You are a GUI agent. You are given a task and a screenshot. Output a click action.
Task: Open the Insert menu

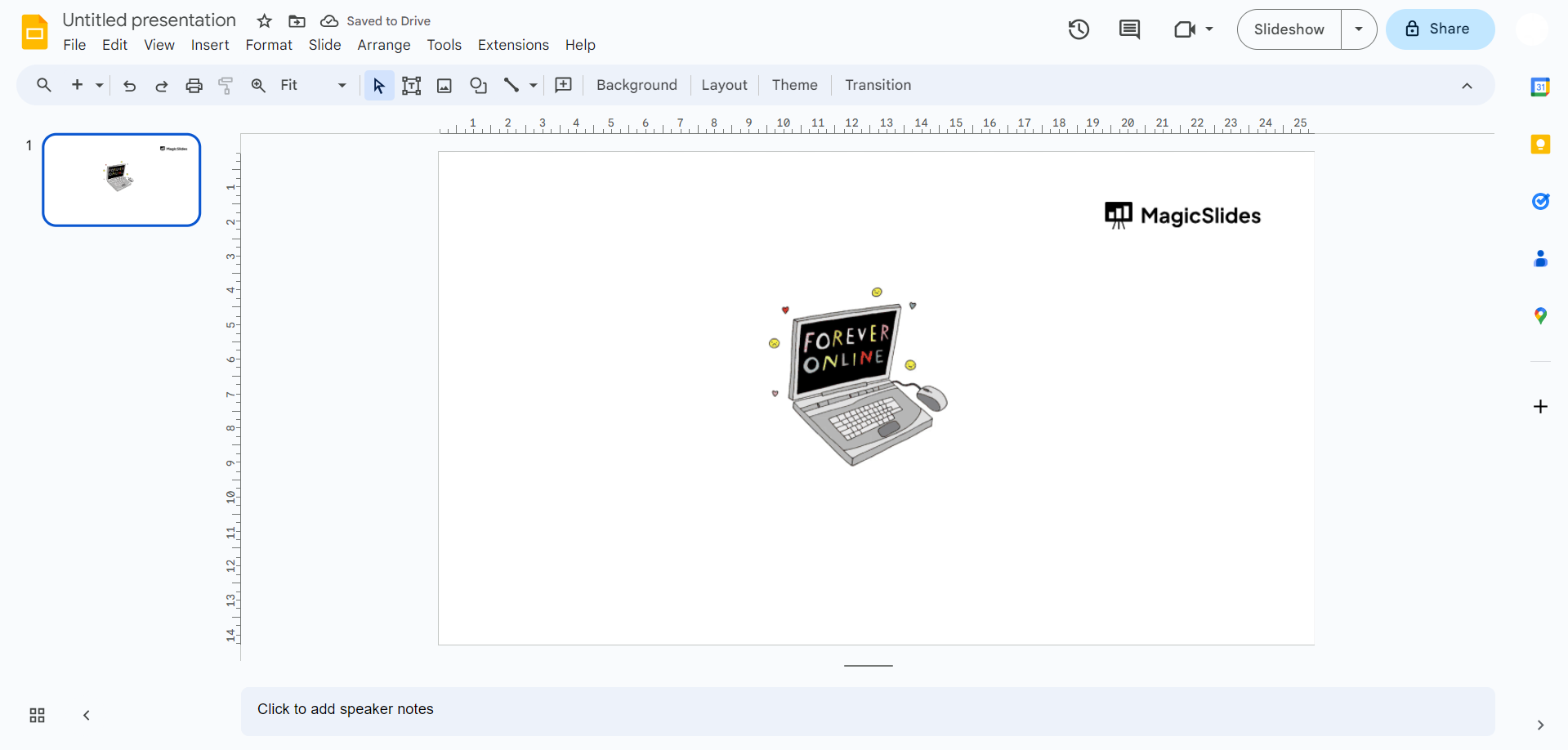[x=210, y=45]
